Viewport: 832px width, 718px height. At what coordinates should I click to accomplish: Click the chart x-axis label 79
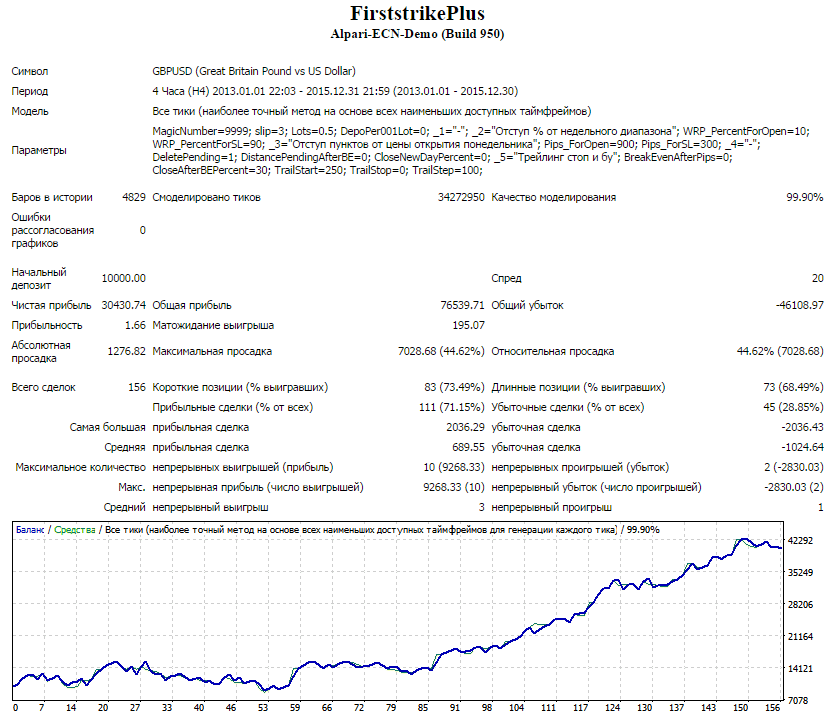point(391,707)
